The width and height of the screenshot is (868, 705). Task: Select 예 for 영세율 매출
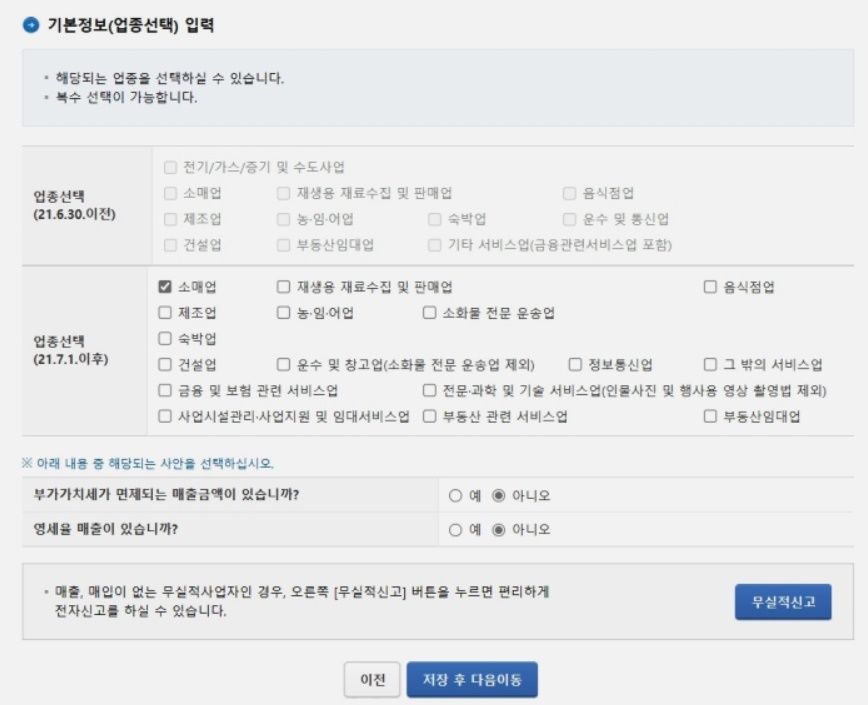pyautogui.click(x=456, y=530)
